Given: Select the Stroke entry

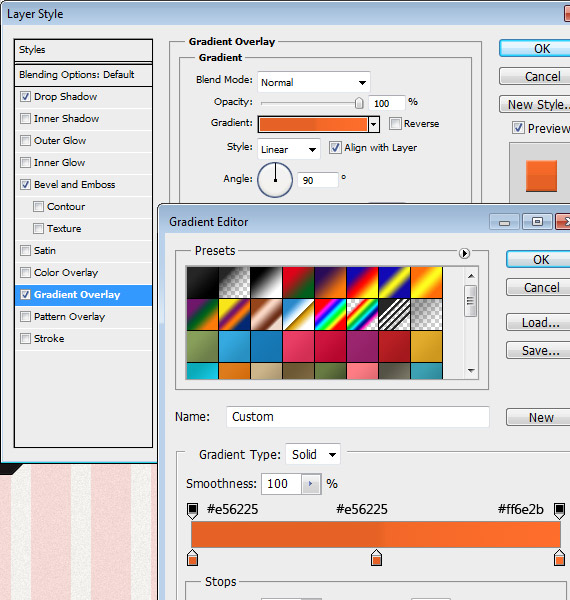Looking at the screenshot, I should [83, 339].
